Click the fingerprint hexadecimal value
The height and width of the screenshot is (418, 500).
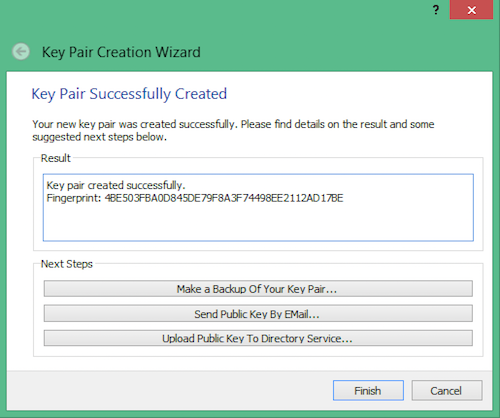224,198
